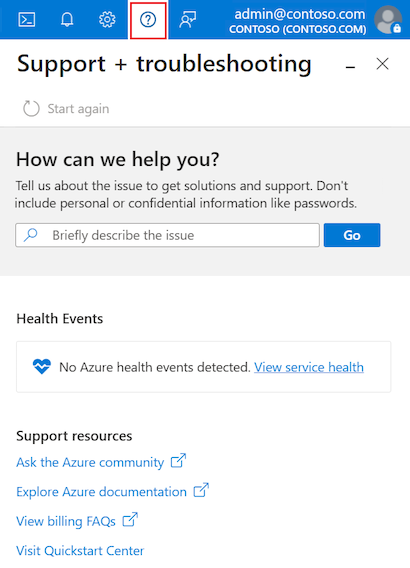The width and height of the screenshot is (410, 568).
Task: Click external link icon beside billing FAQs
Action: tap(130, 519)
